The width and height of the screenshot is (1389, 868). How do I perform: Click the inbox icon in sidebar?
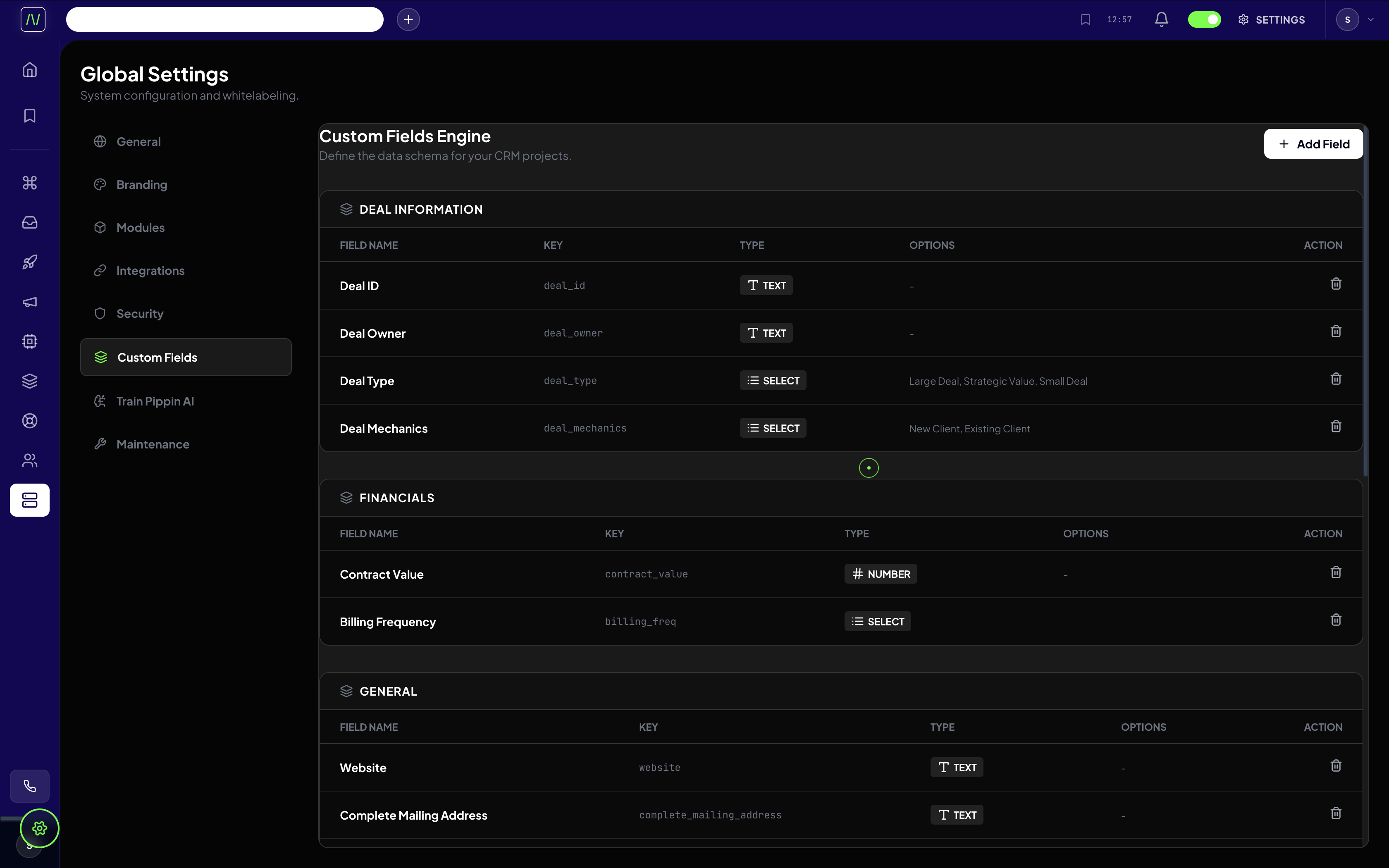point(30,223)
